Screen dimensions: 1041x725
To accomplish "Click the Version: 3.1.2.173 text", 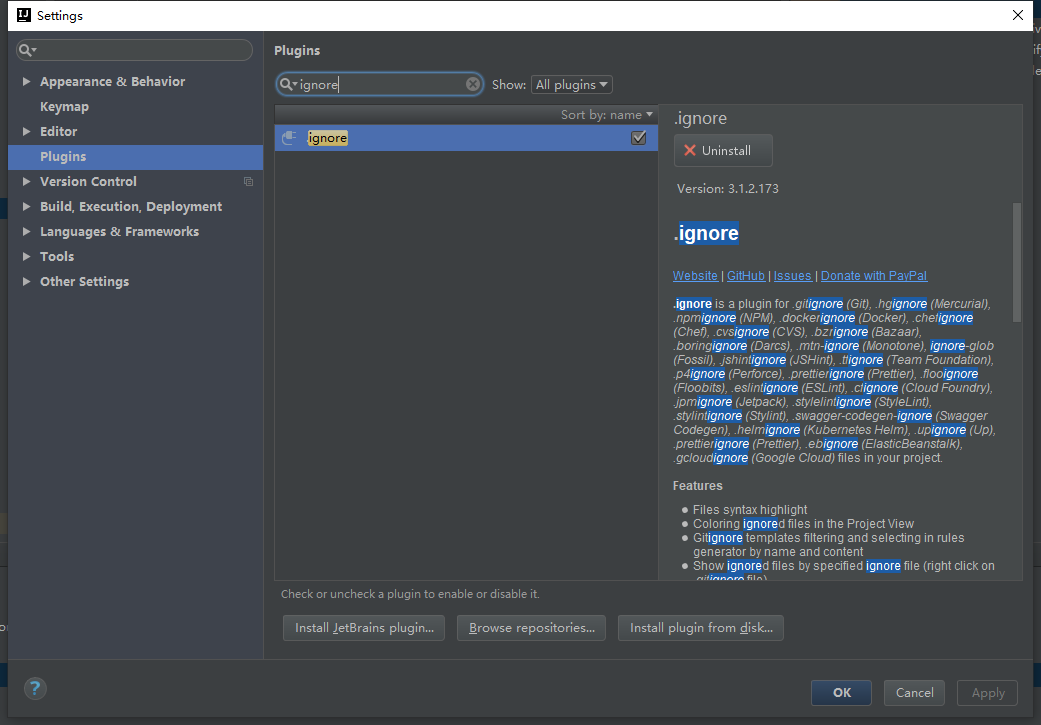I will click(728, 189).
